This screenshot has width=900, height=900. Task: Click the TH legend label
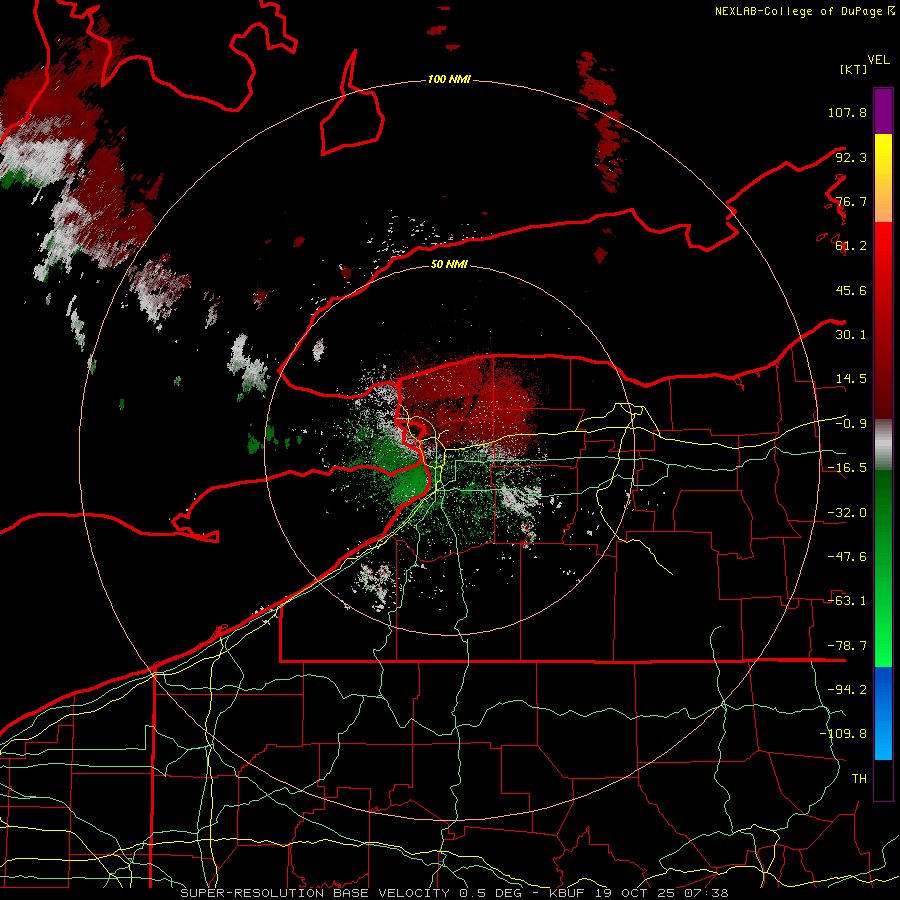coord(859,778)
